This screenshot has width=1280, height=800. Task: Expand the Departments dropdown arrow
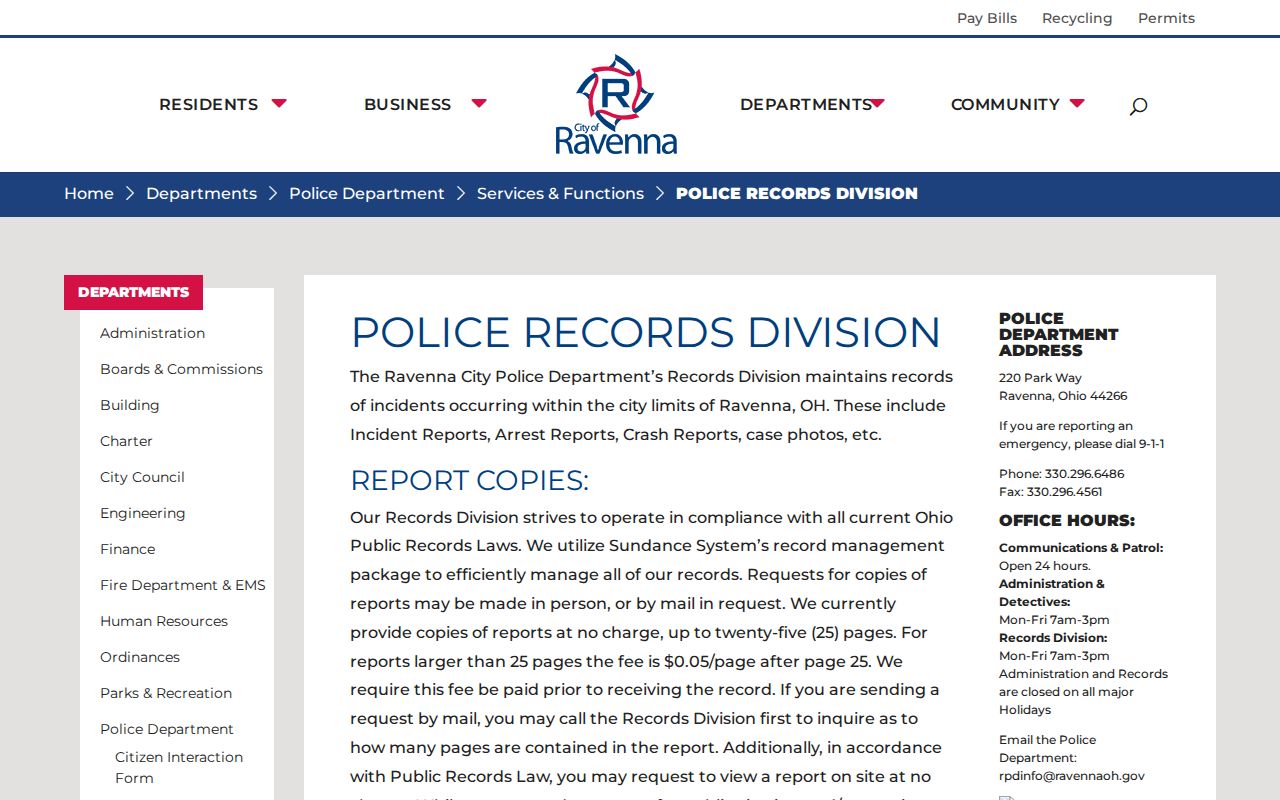[x=877, y=103]
